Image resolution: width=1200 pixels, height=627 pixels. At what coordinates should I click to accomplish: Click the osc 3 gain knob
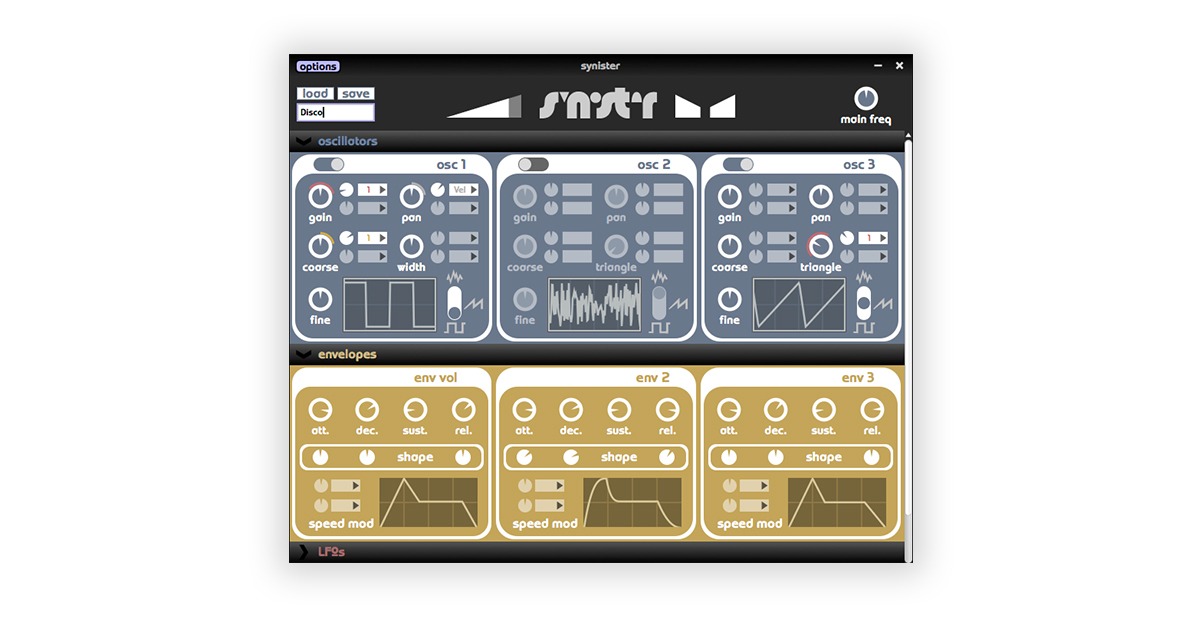tap(729, 196)
